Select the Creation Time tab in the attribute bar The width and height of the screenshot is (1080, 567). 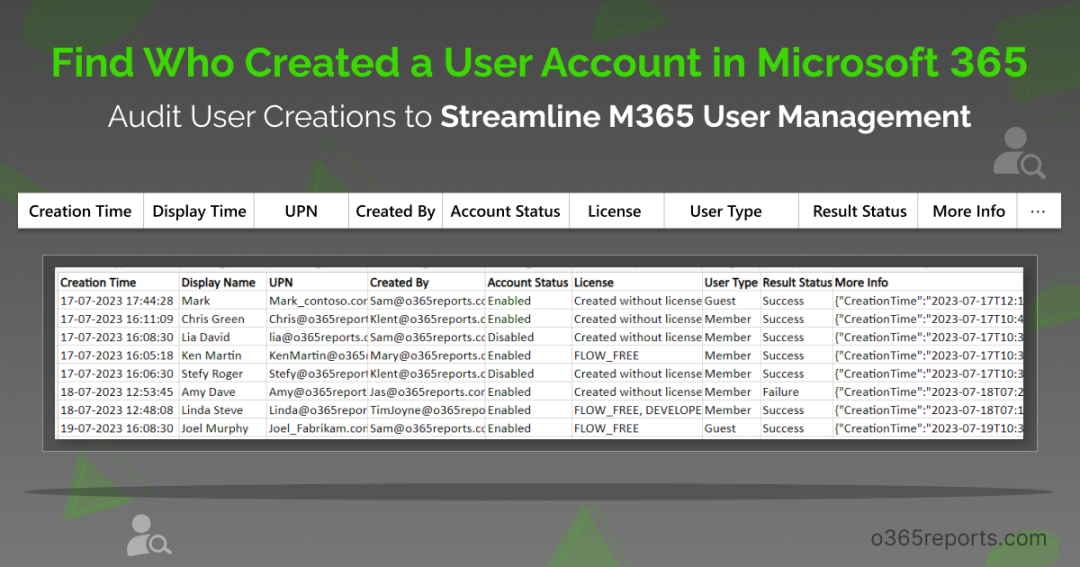81,211
